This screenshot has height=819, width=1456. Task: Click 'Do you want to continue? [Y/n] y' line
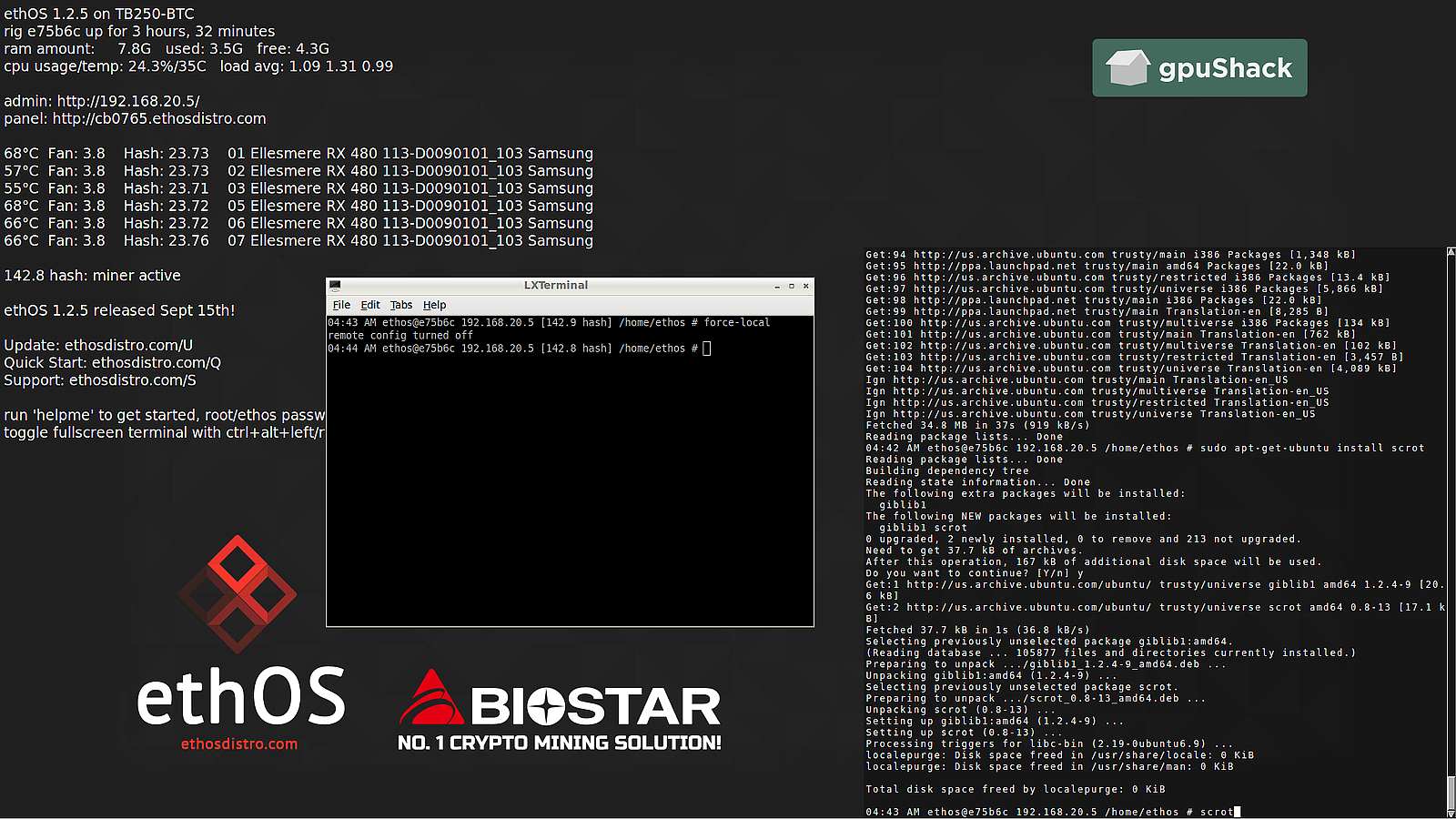pos(975,573)
